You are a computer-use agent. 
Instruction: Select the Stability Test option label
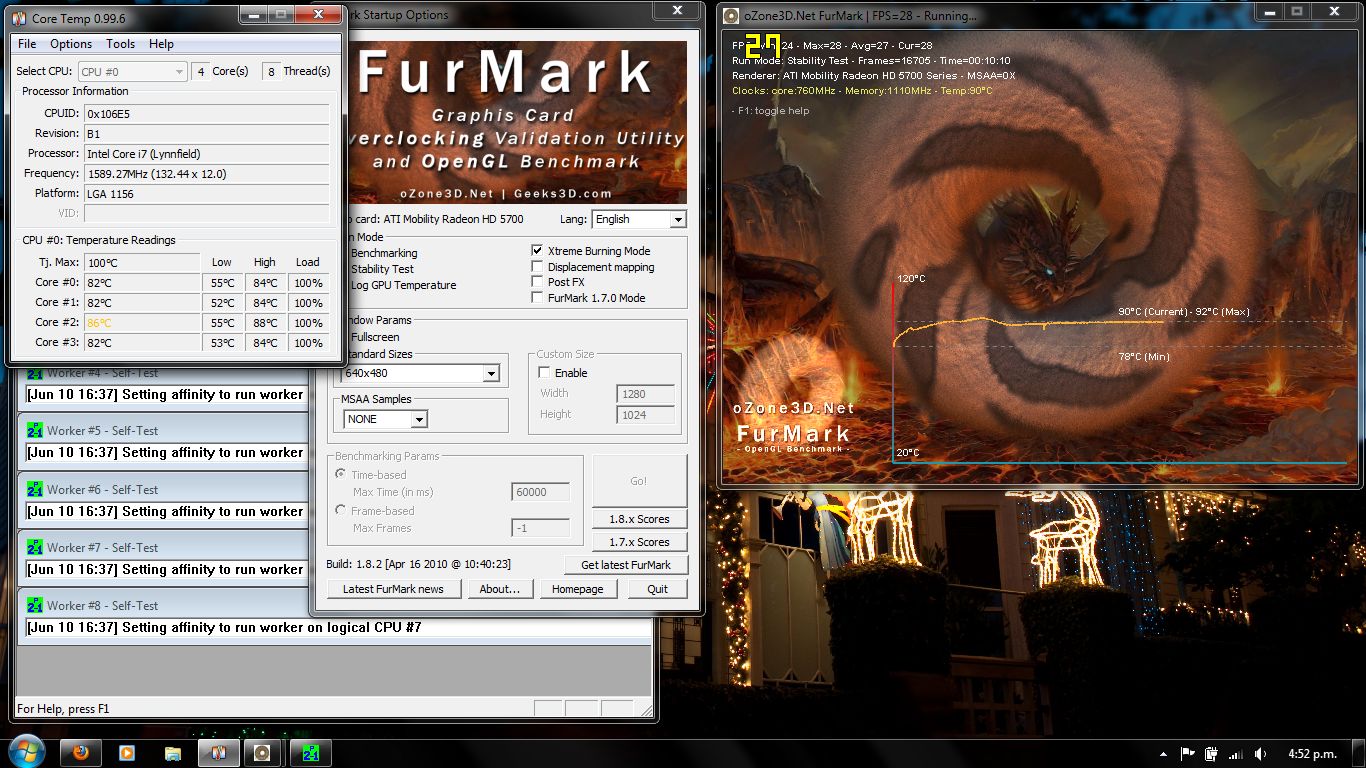click(x=382, y=269)
